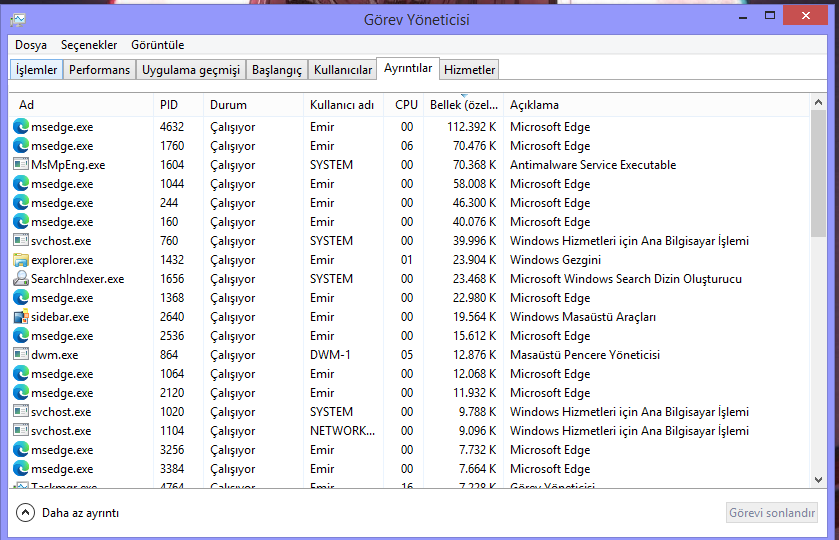Open the Görüntüle menu
Image resolution: width=839 pixels, height=540 pixels.
157,45
